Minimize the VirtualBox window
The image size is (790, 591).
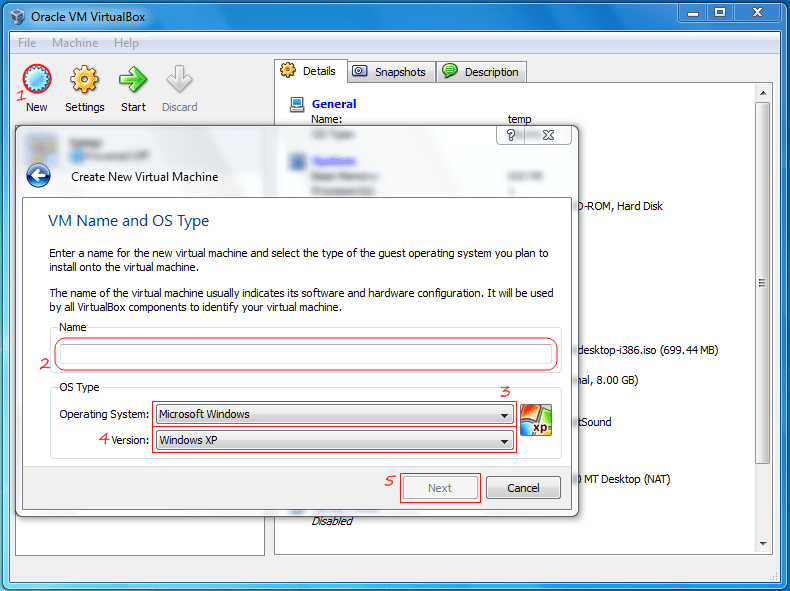(694, 13)
